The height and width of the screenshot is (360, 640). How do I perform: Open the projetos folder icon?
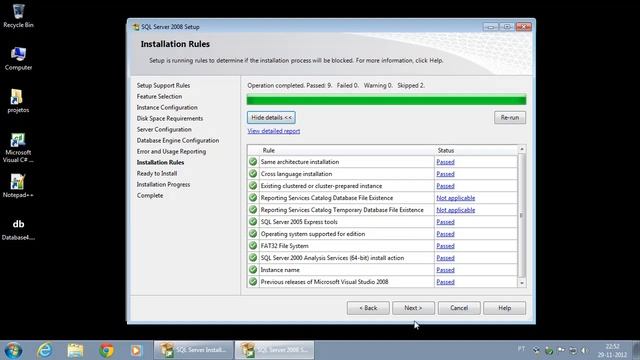(x=18, y=100)
